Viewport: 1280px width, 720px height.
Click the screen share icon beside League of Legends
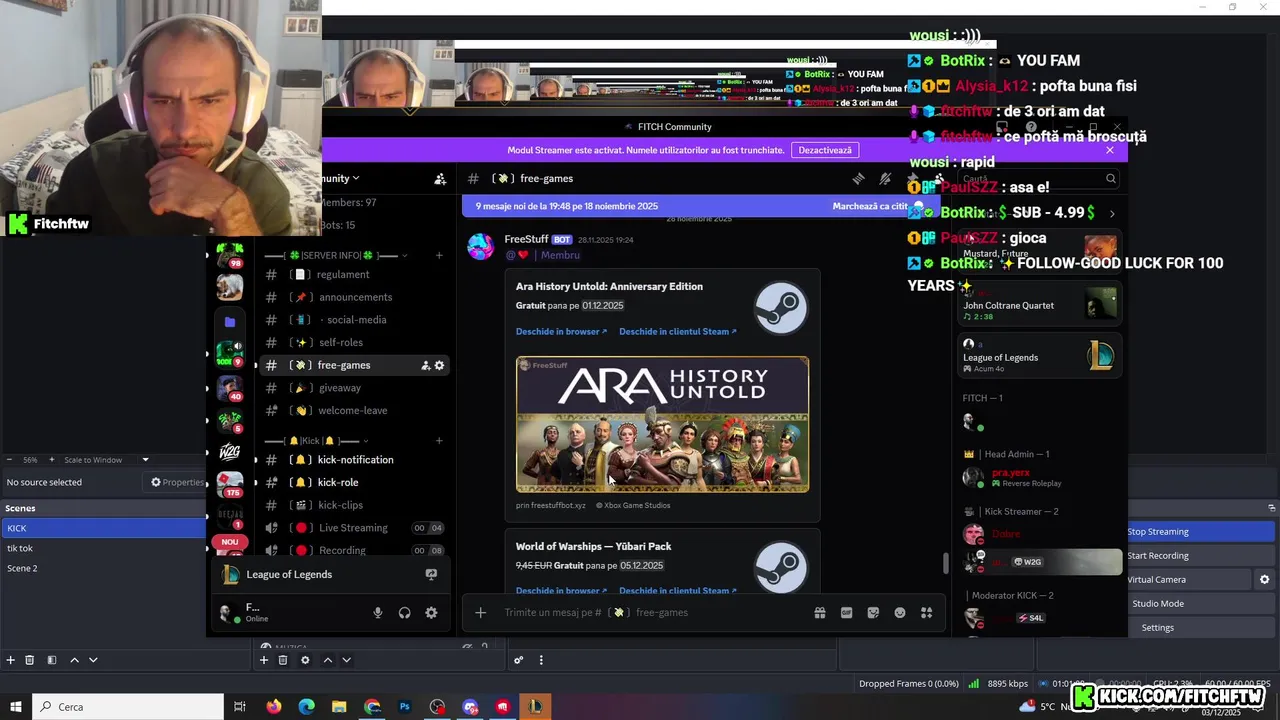pyautogui.click(x=431, y=575)
